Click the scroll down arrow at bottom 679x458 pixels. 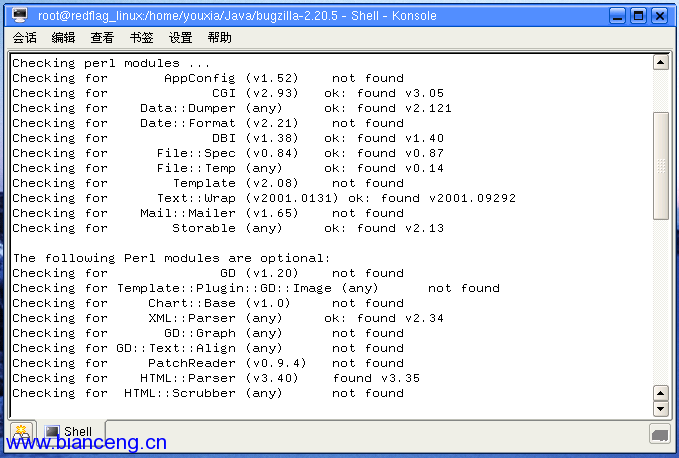click(660, 409)
